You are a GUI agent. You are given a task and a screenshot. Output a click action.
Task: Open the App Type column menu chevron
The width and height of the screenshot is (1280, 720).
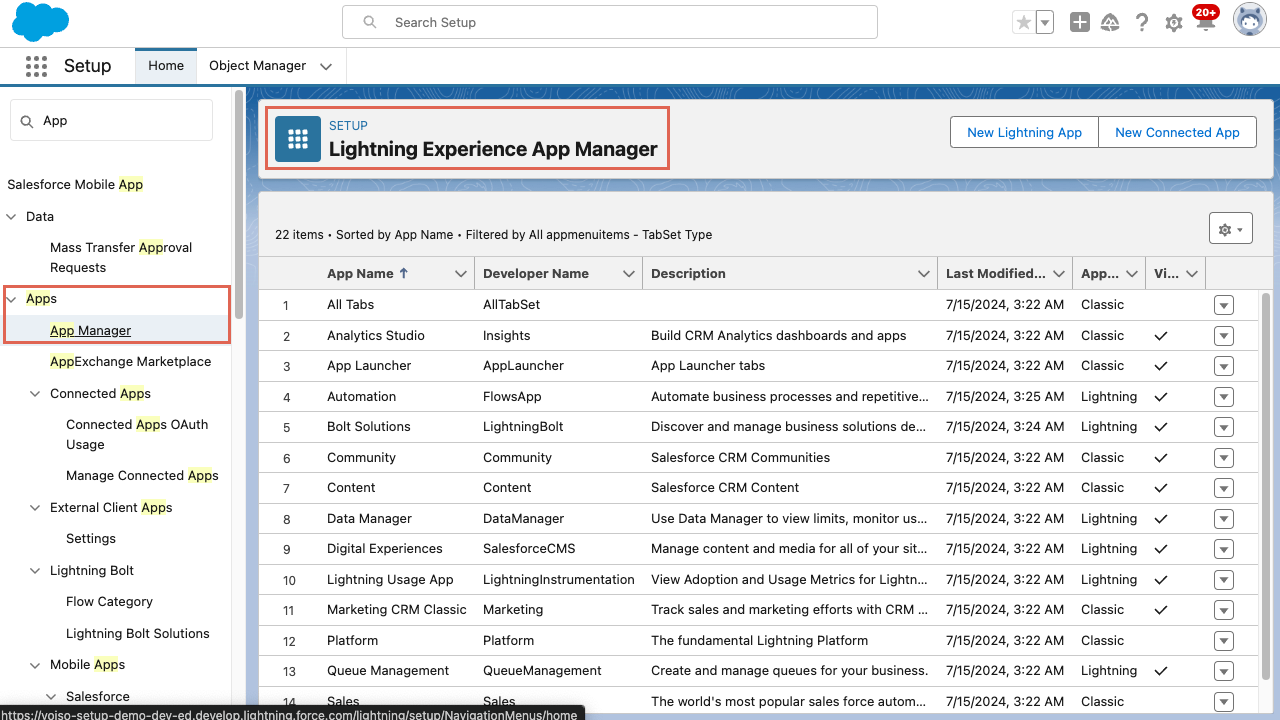tap(1133, 274)
